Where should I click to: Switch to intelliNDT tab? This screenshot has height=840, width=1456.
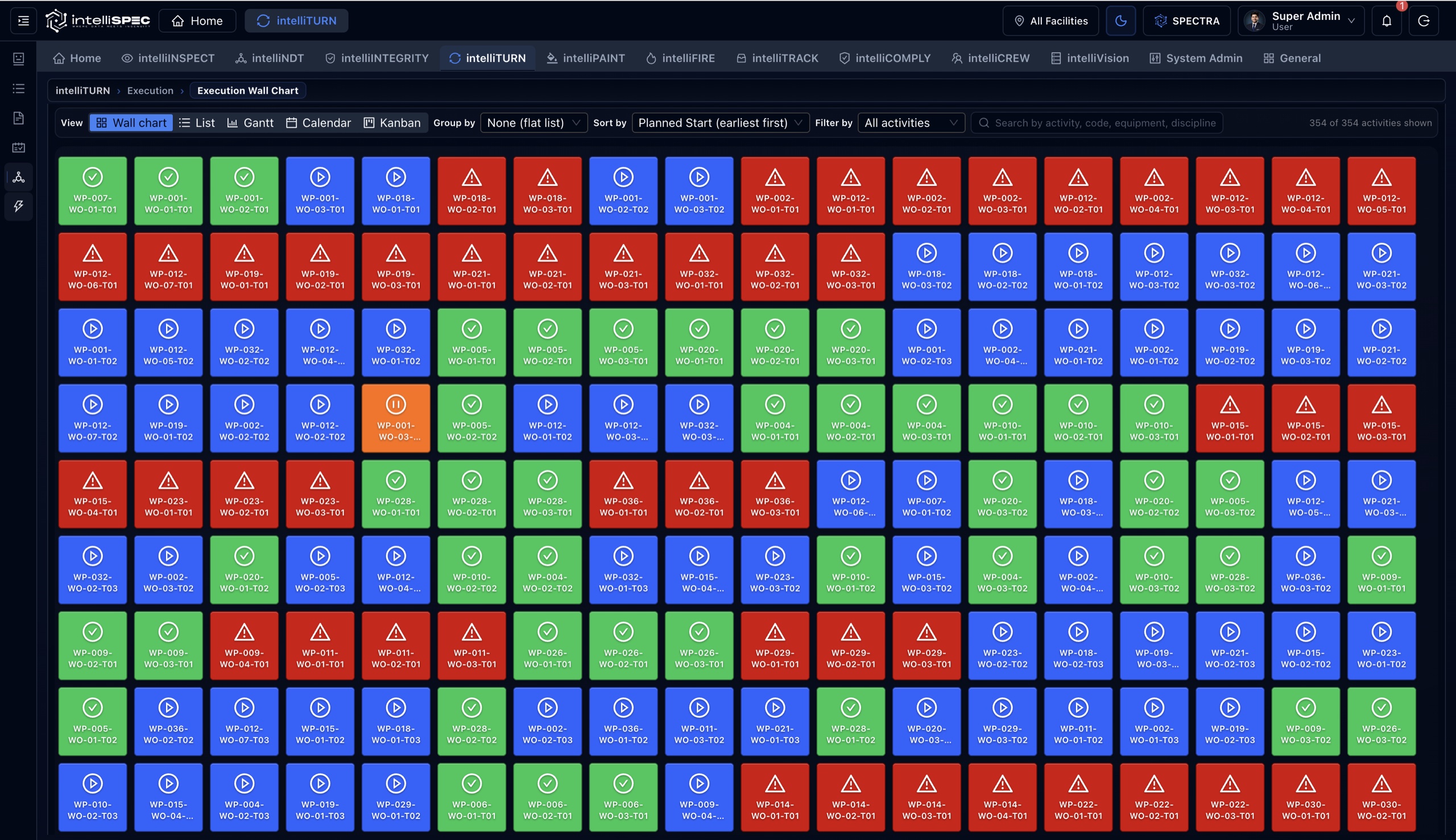tap(270, 58)
